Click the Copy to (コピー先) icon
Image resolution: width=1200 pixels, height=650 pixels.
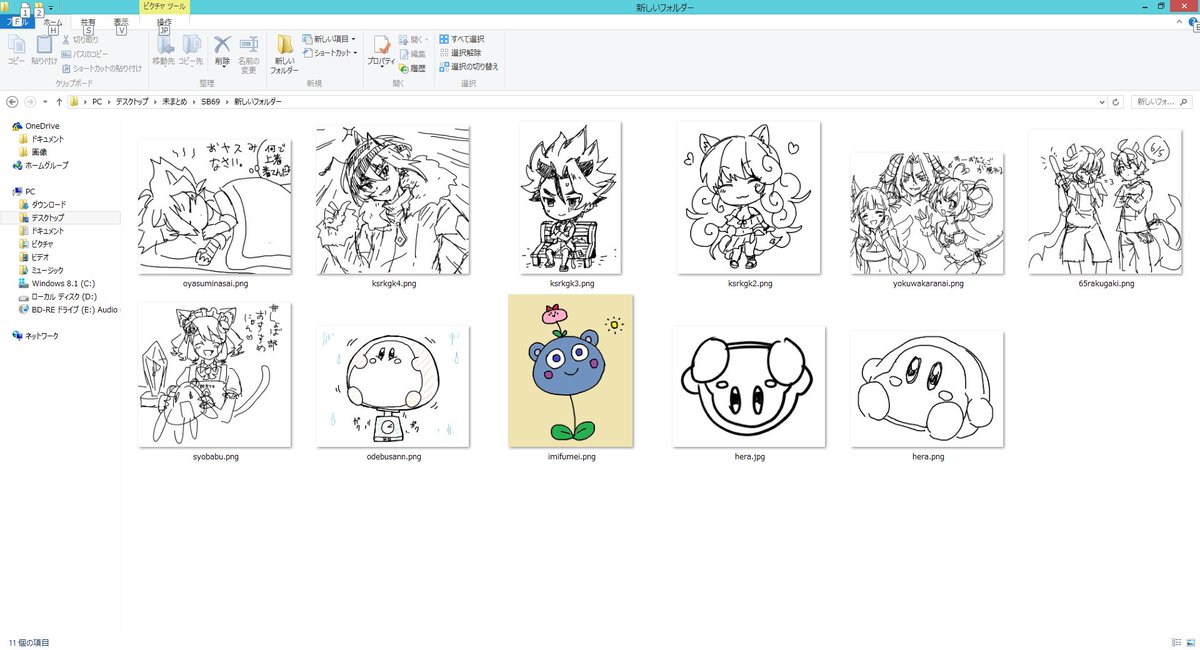[191, 45]
